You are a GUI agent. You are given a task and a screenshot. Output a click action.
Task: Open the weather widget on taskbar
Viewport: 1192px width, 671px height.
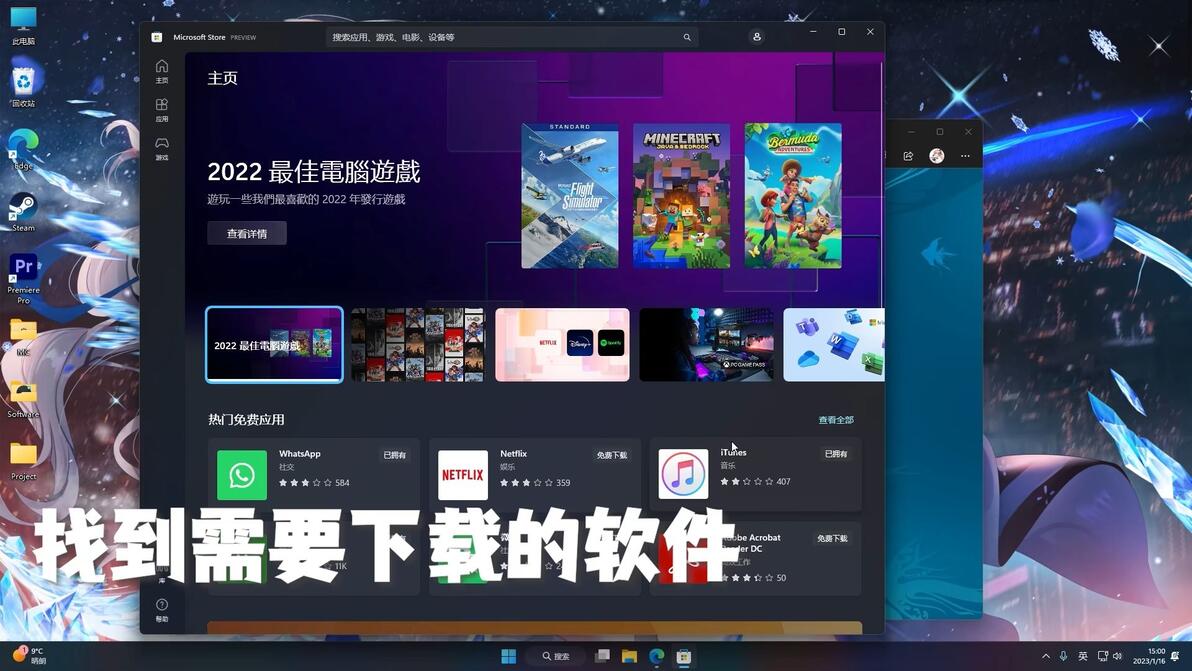point(29,655)
